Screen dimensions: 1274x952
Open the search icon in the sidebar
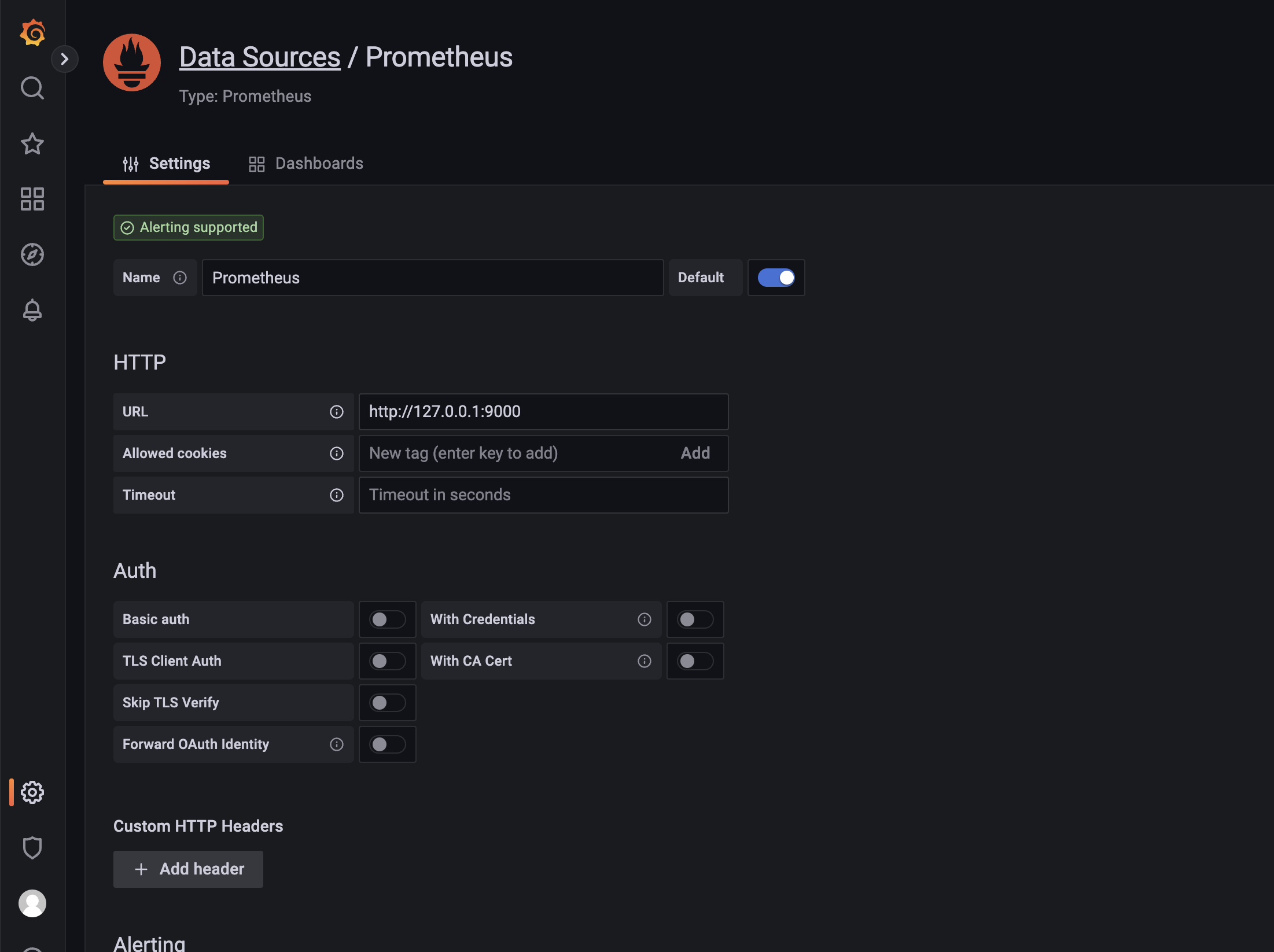(x=32, y=88)
